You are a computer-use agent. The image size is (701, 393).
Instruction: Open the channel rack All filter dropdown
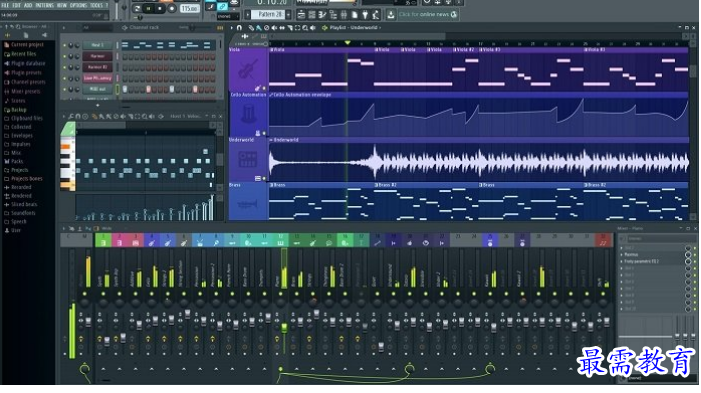[97, 28]
